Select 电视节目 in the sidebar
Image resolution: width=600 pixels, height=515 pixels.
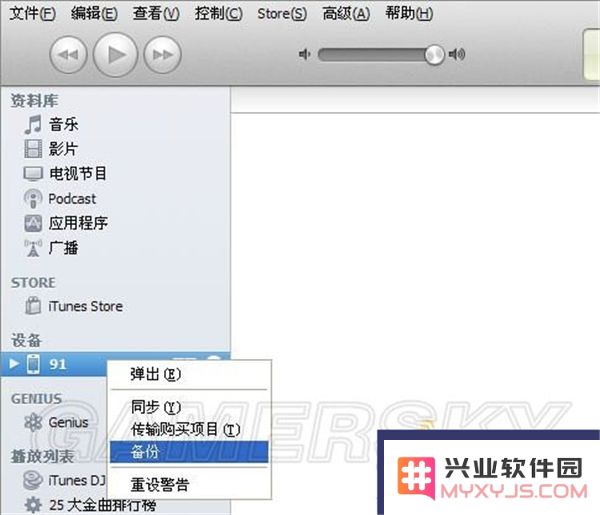(78, 174)
